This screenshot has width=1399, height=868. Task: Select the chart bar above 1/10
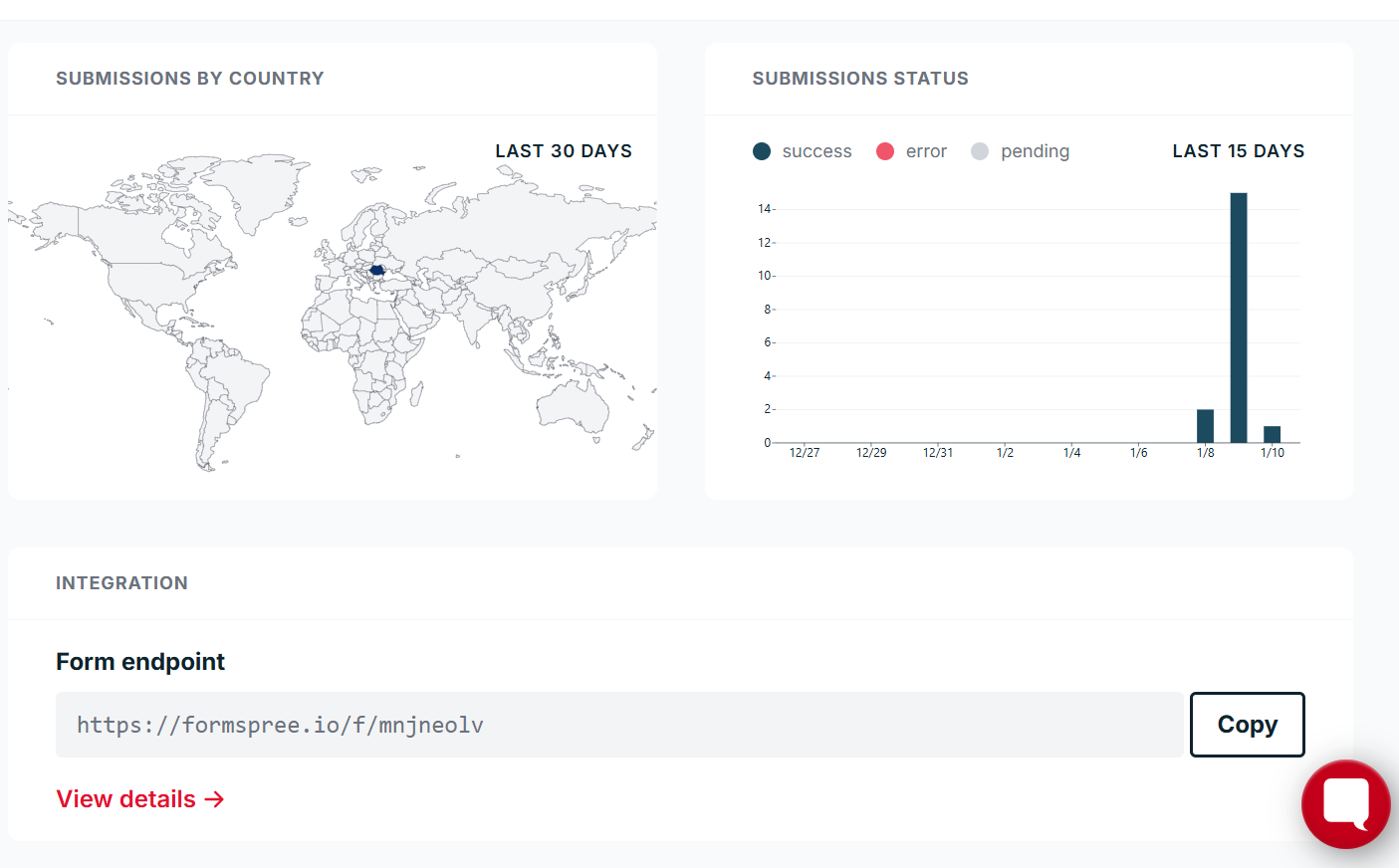[x=1272, y=434]
